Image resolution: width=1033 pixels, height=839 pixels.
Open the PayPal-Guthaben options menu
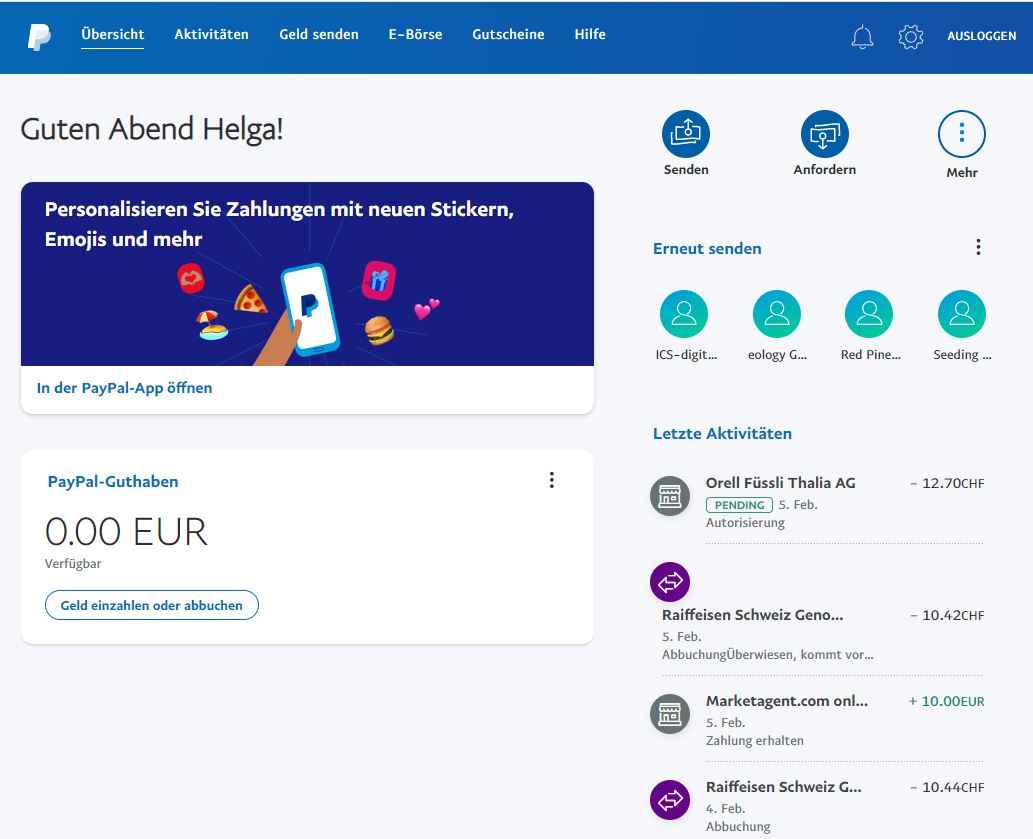point(552,480)
